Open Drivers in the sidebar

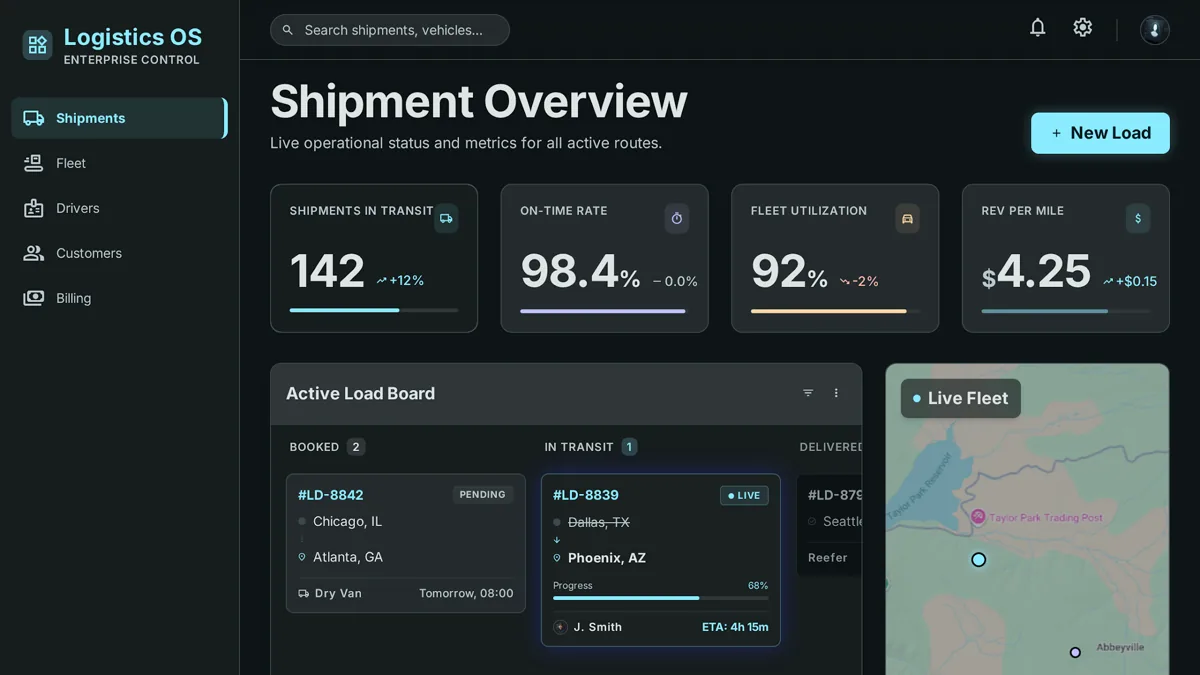click(119, 208)
